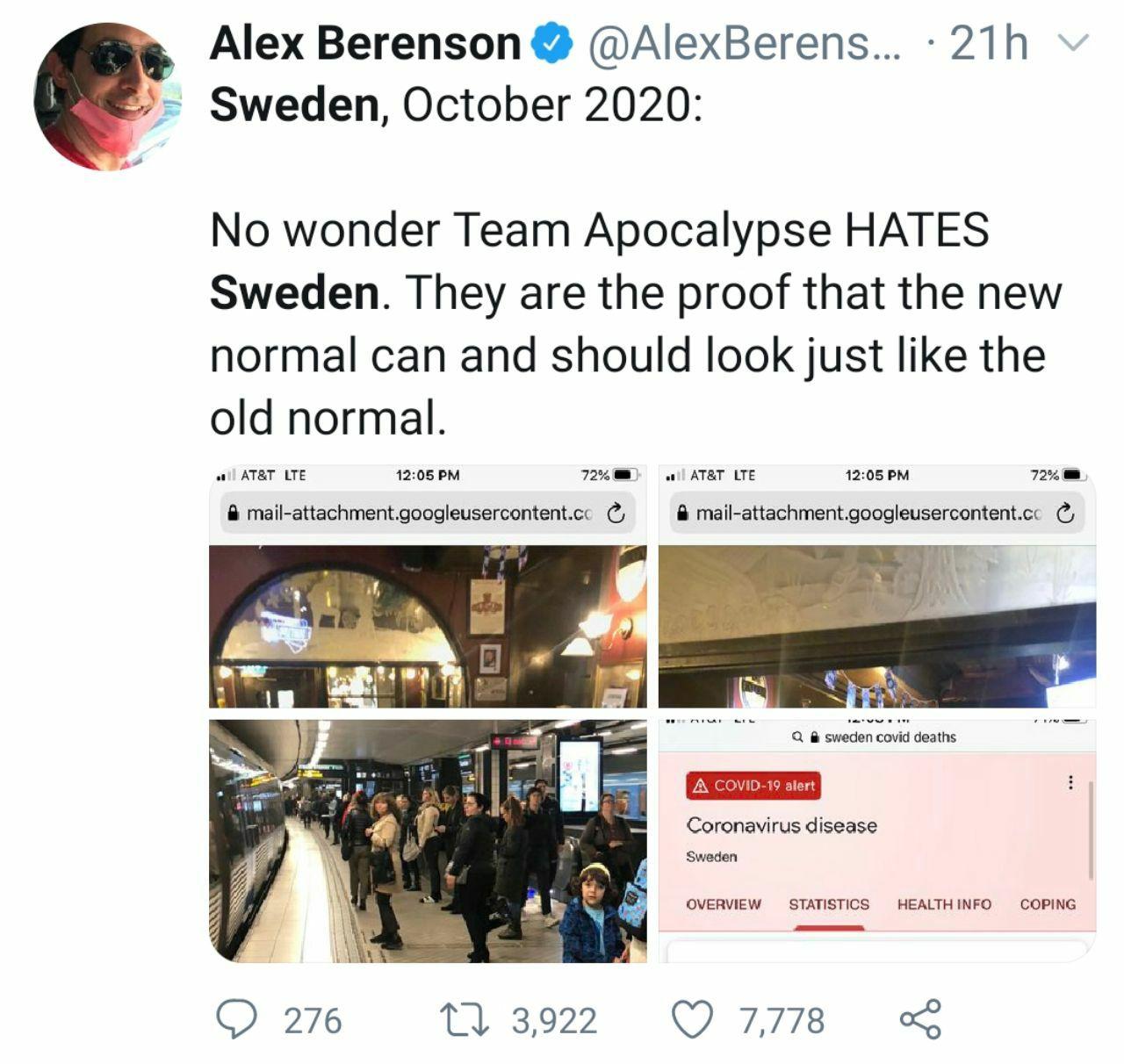Switch to the OVERVIEW tab
The height and width of the screenshot is (1064, 1124).
click(x=724, y=904)
